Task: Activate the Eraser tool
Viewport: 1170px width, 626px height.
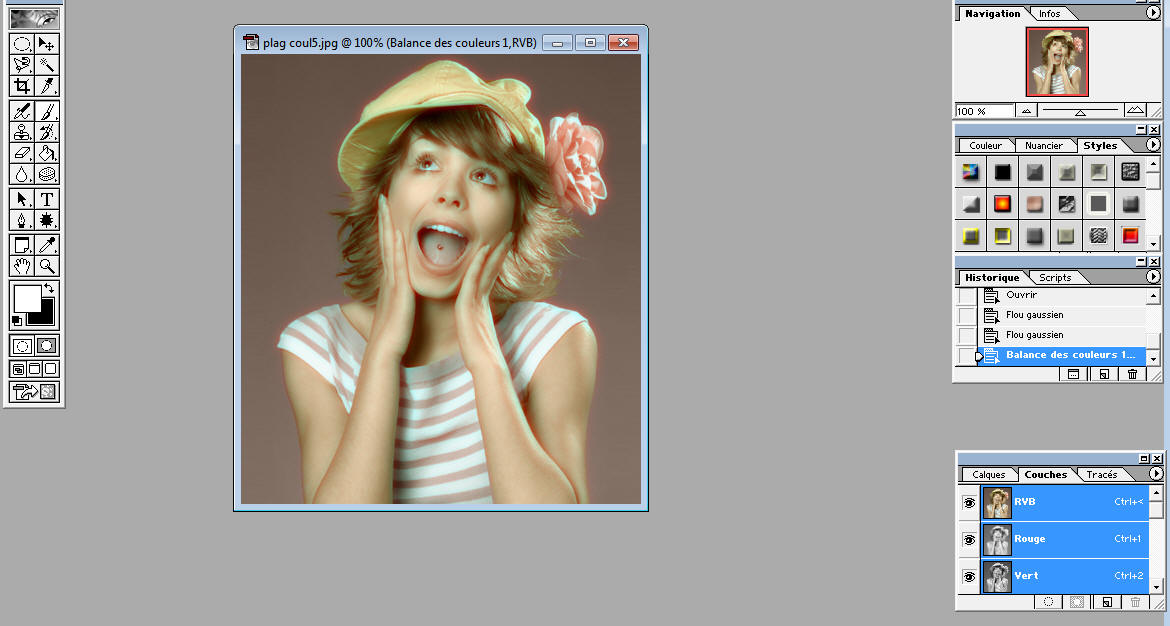Action: (x=22, y=153)
